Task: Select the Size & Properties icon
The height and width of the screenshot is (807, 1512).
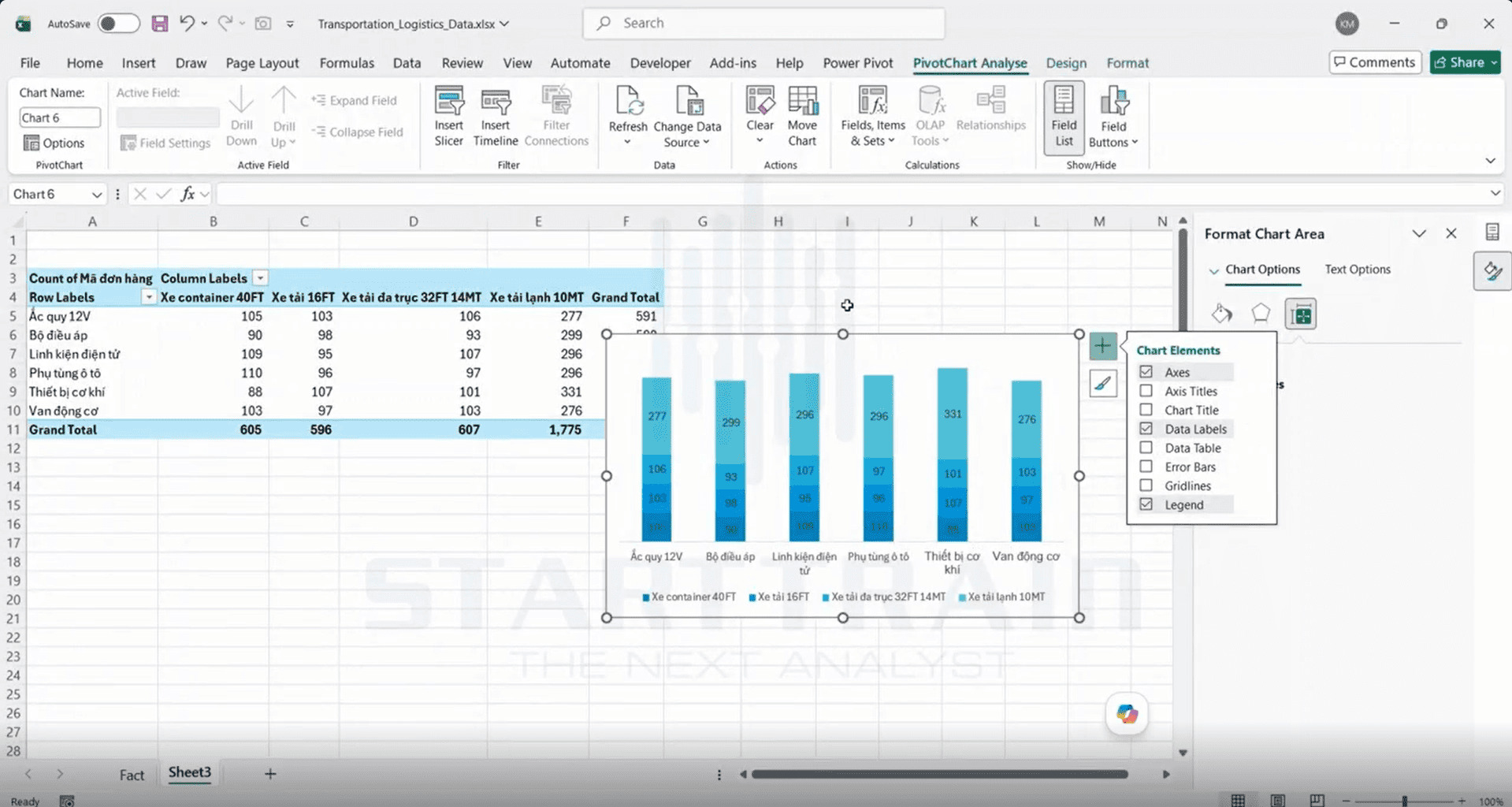Action: tap(1301, 314)
